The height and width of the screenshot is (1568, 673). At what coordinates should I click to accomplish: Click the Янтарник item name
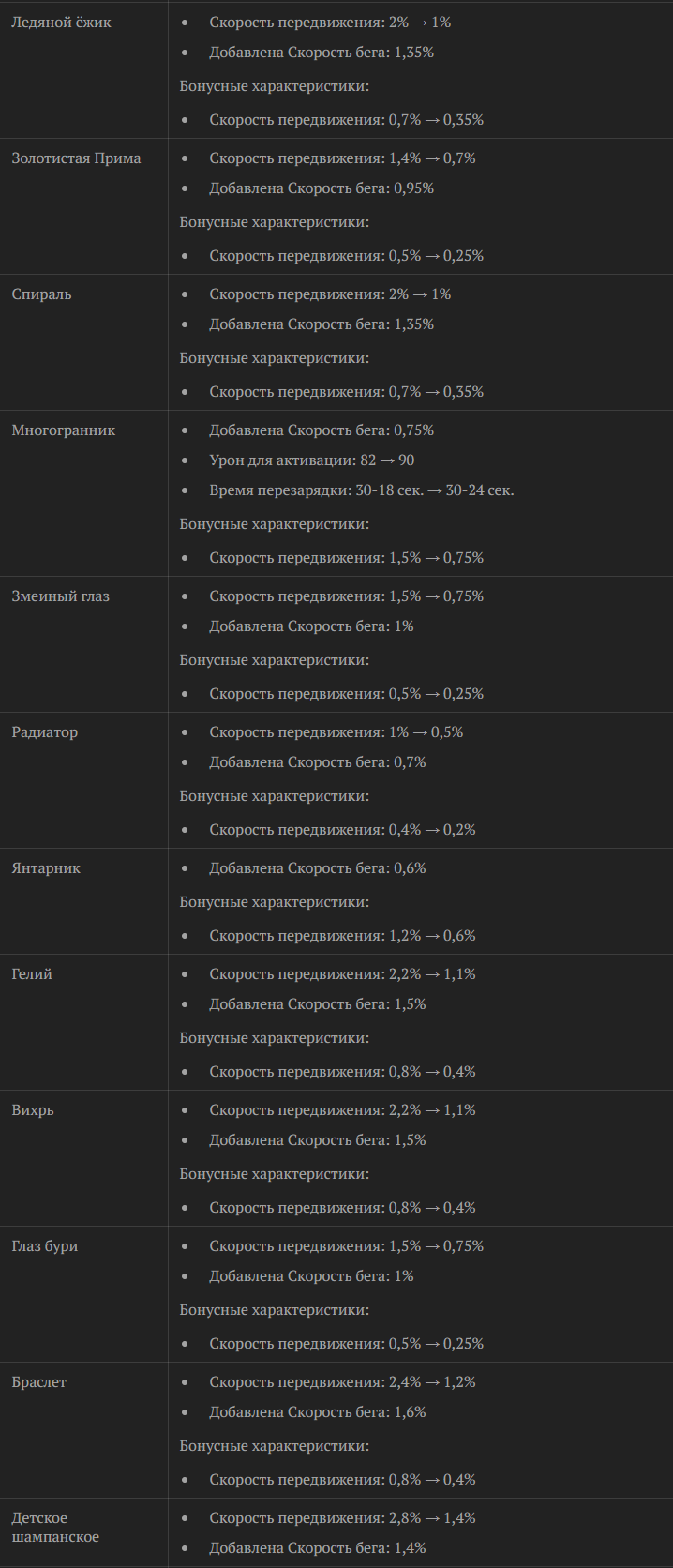[46, 867]
